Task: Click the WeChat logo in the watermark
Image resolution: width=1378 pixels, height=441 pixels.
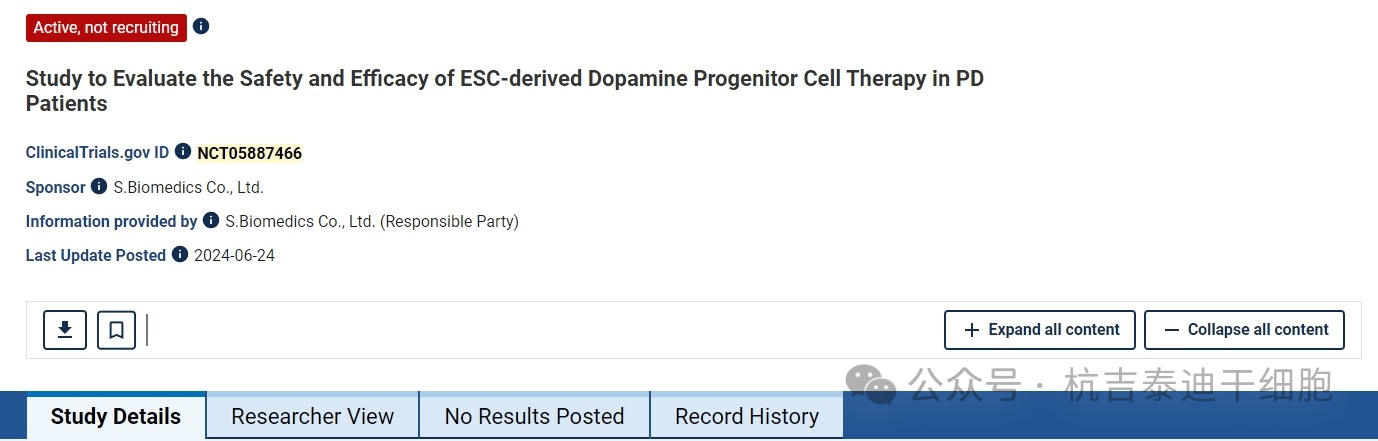Action: click(870, 384)
